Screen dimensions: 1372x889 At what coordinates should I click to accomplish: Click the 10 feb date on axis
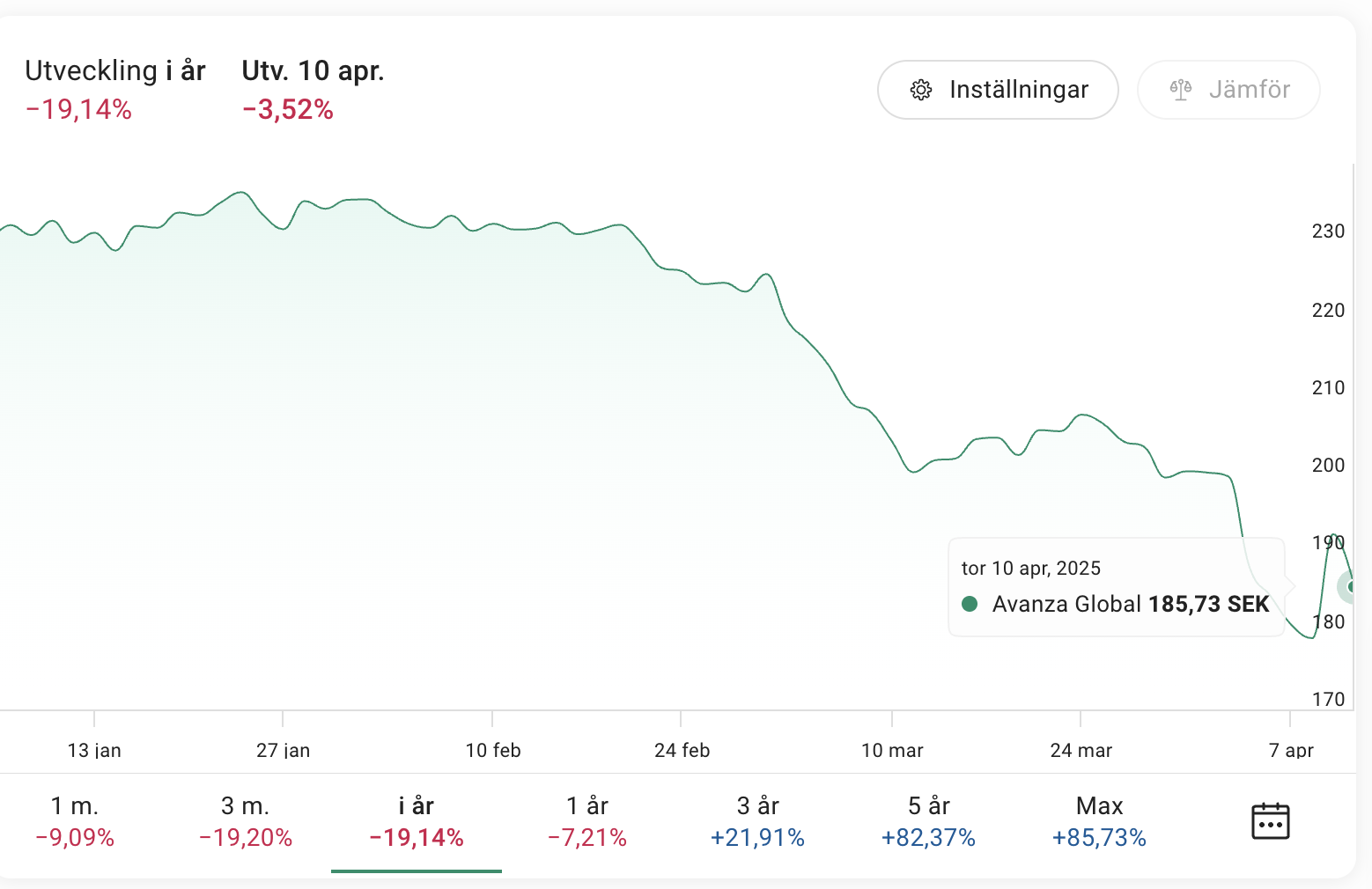(x=493, y=751)
